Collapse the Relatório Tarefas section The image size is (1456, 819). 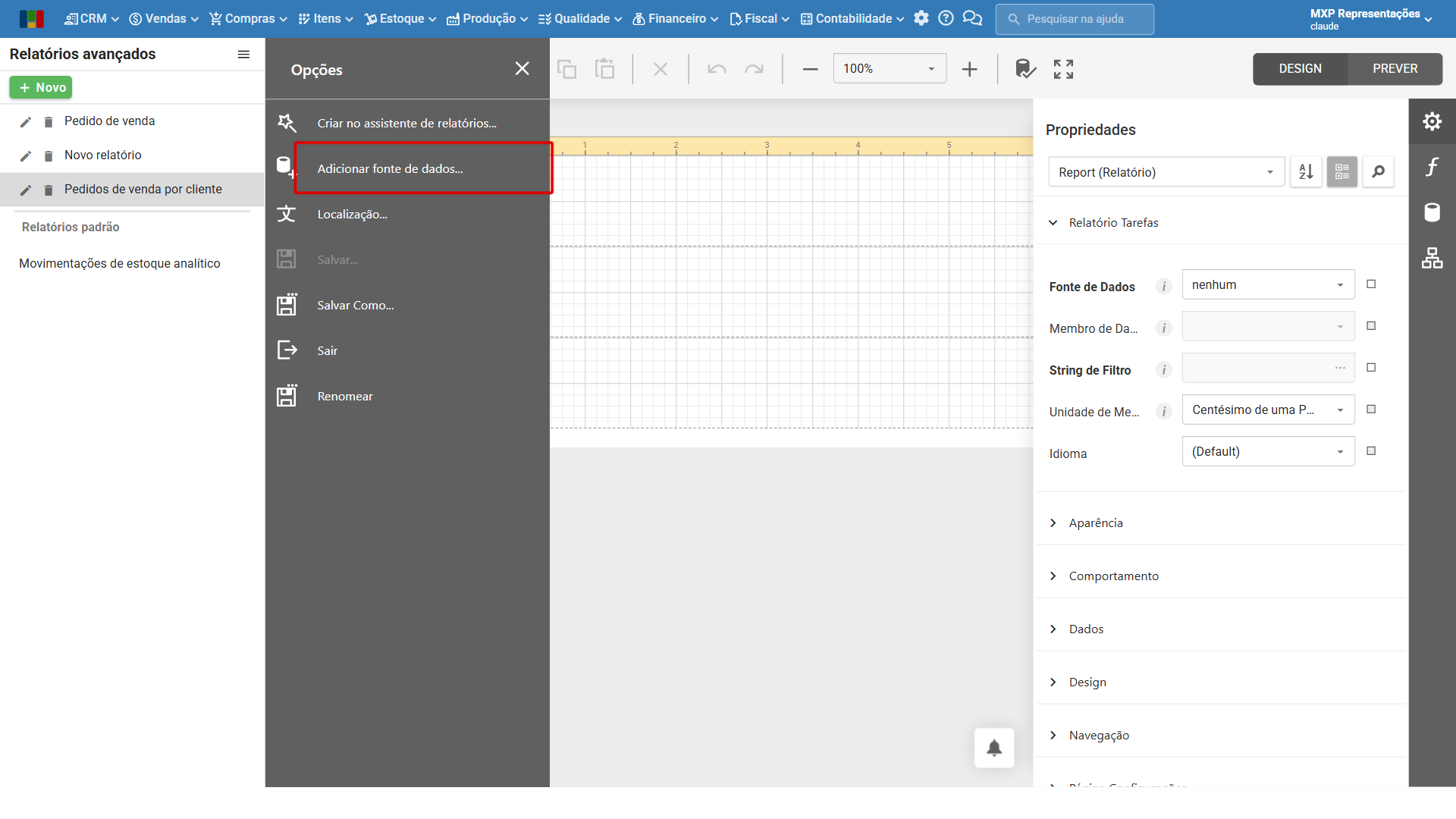1104,223
